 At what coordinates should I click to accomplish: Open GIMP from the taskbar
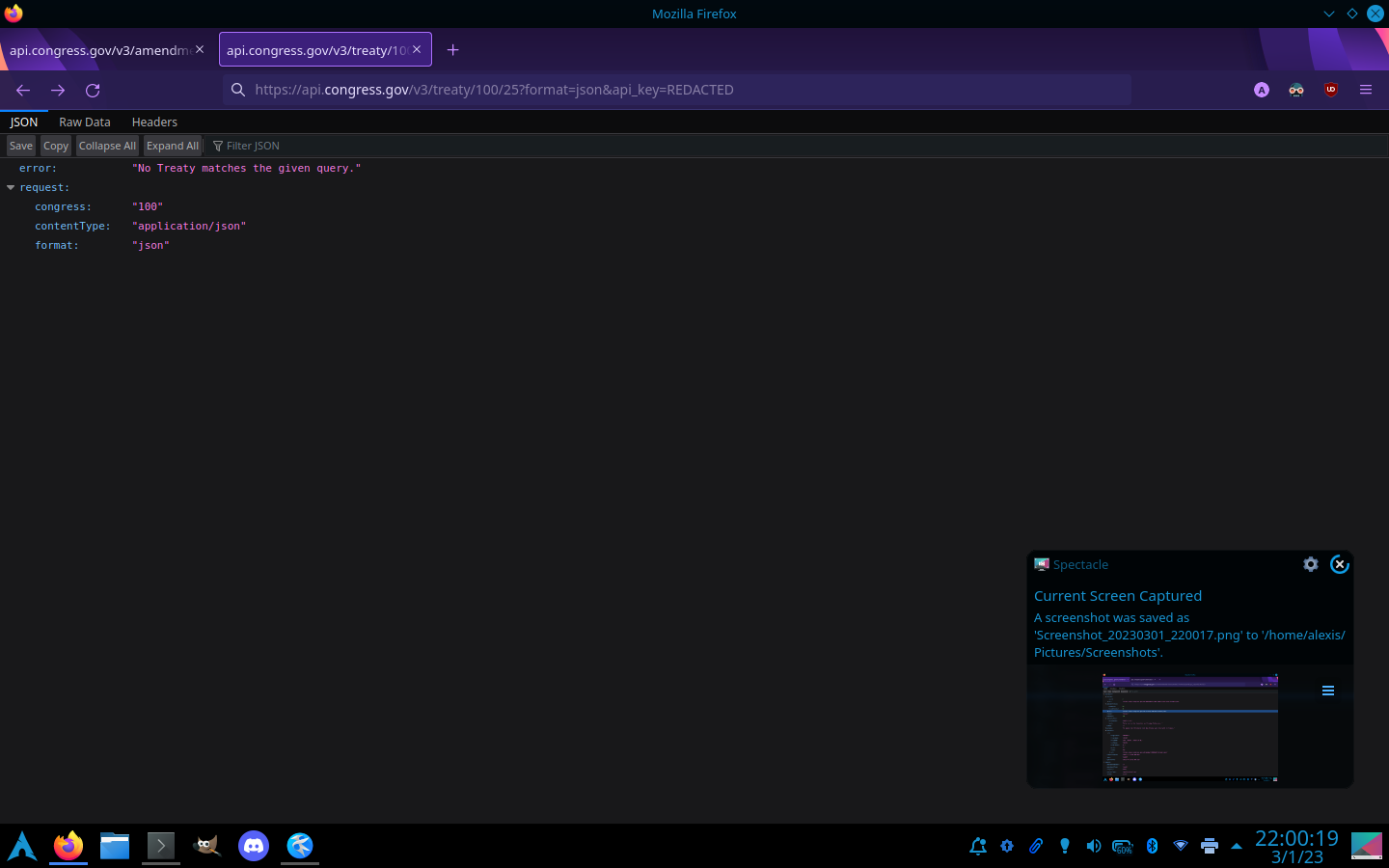(x=206, y=846)
